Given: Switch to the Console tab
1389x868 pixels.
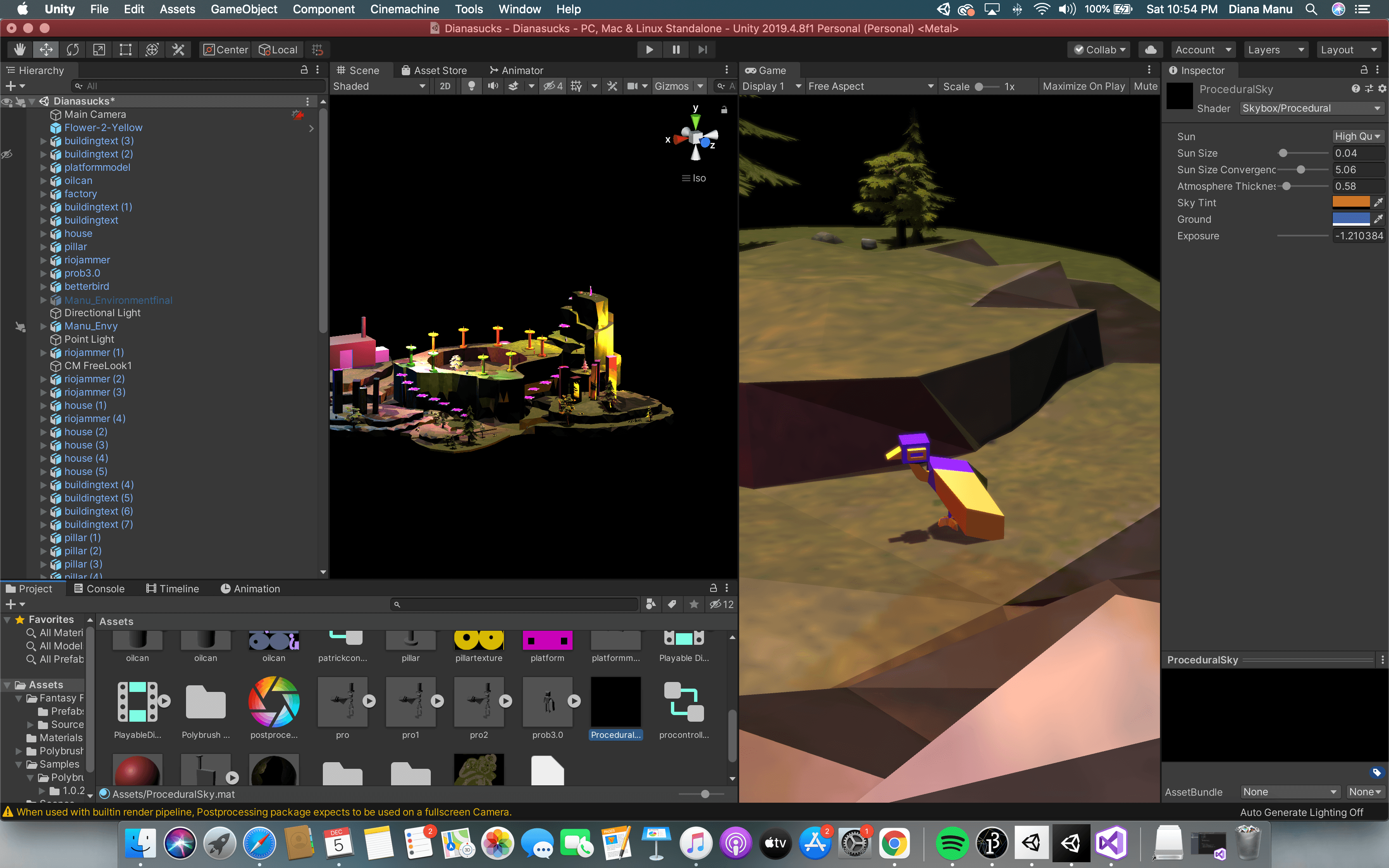Looking at the screenshot, I should 99,589.
